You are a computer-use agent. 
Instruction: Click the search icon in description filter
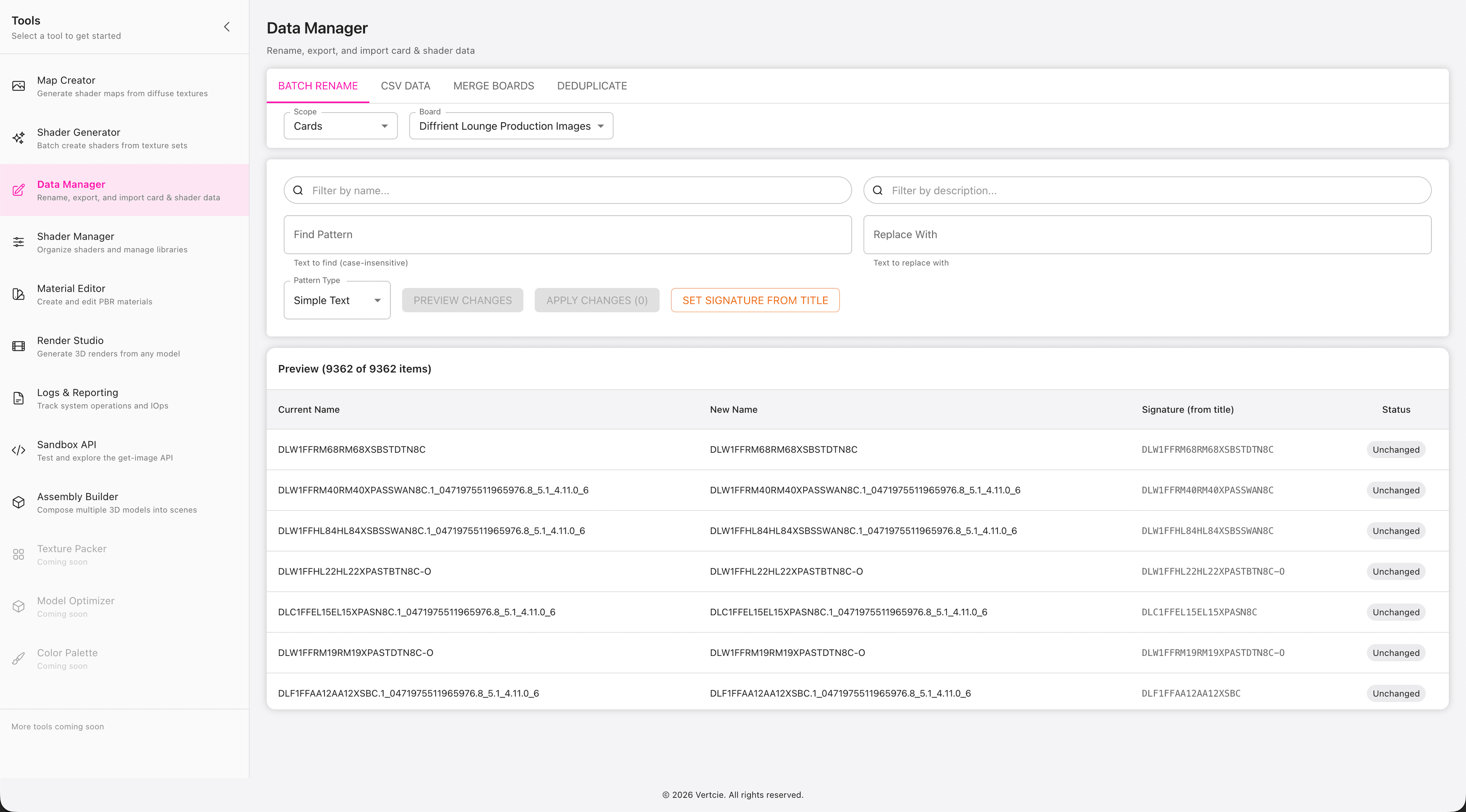(x=878, y=190)
